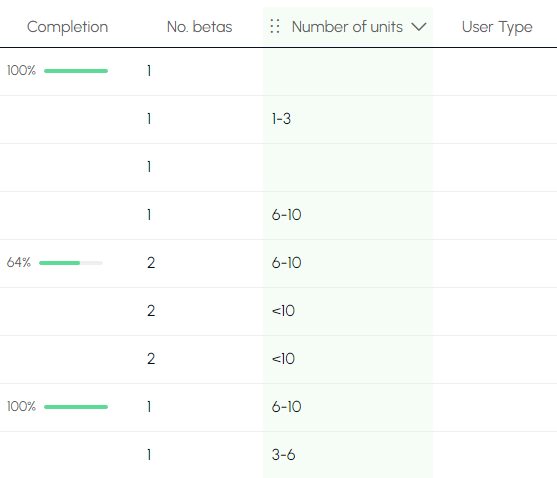Click the drag handle beside Number of units
Viewport: 557px width, 478px height.
point(275,27)
